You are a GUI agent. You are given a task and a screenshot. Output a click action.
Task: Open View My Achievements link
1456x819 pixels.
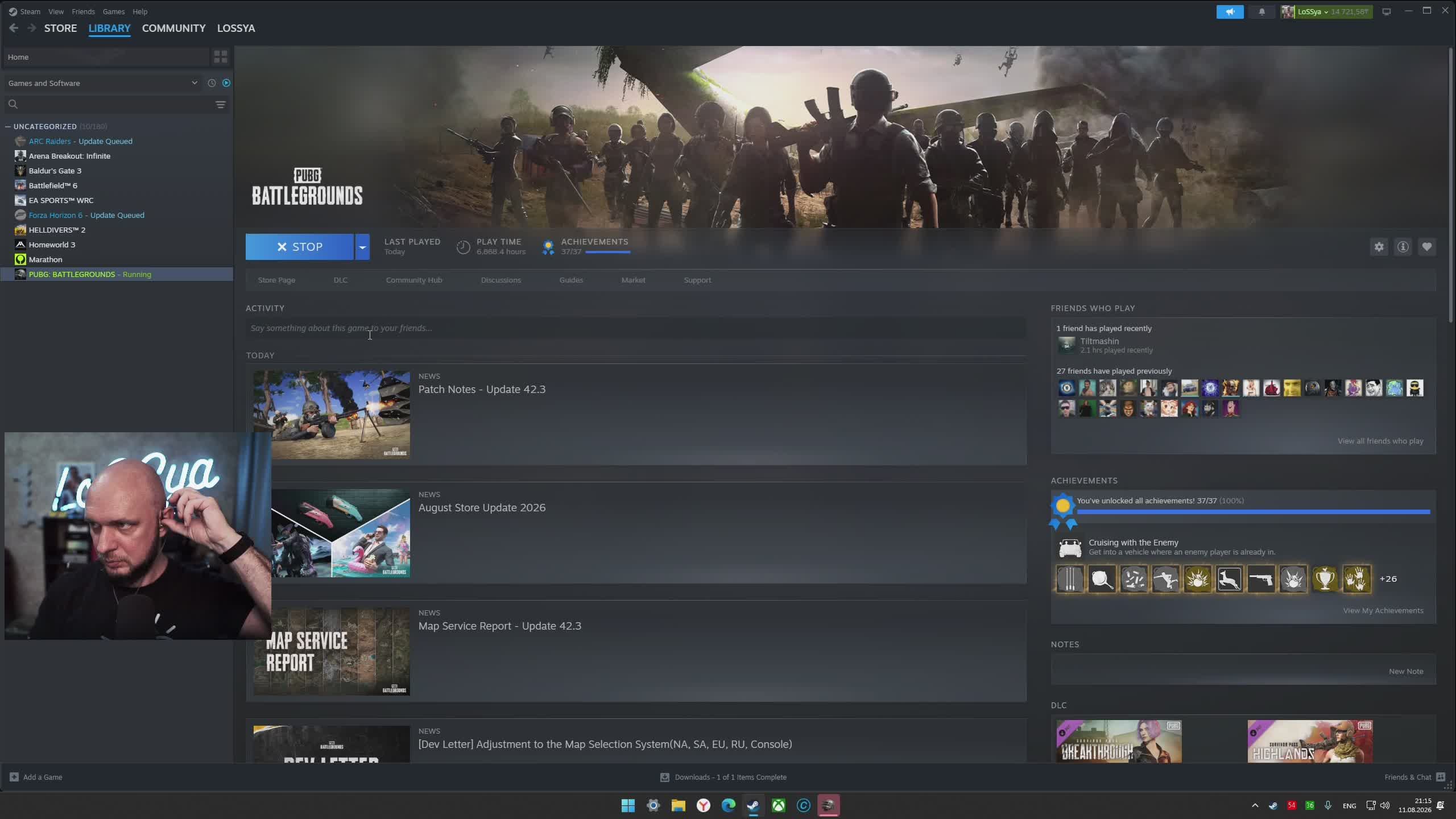click(x=1383, y=610)
